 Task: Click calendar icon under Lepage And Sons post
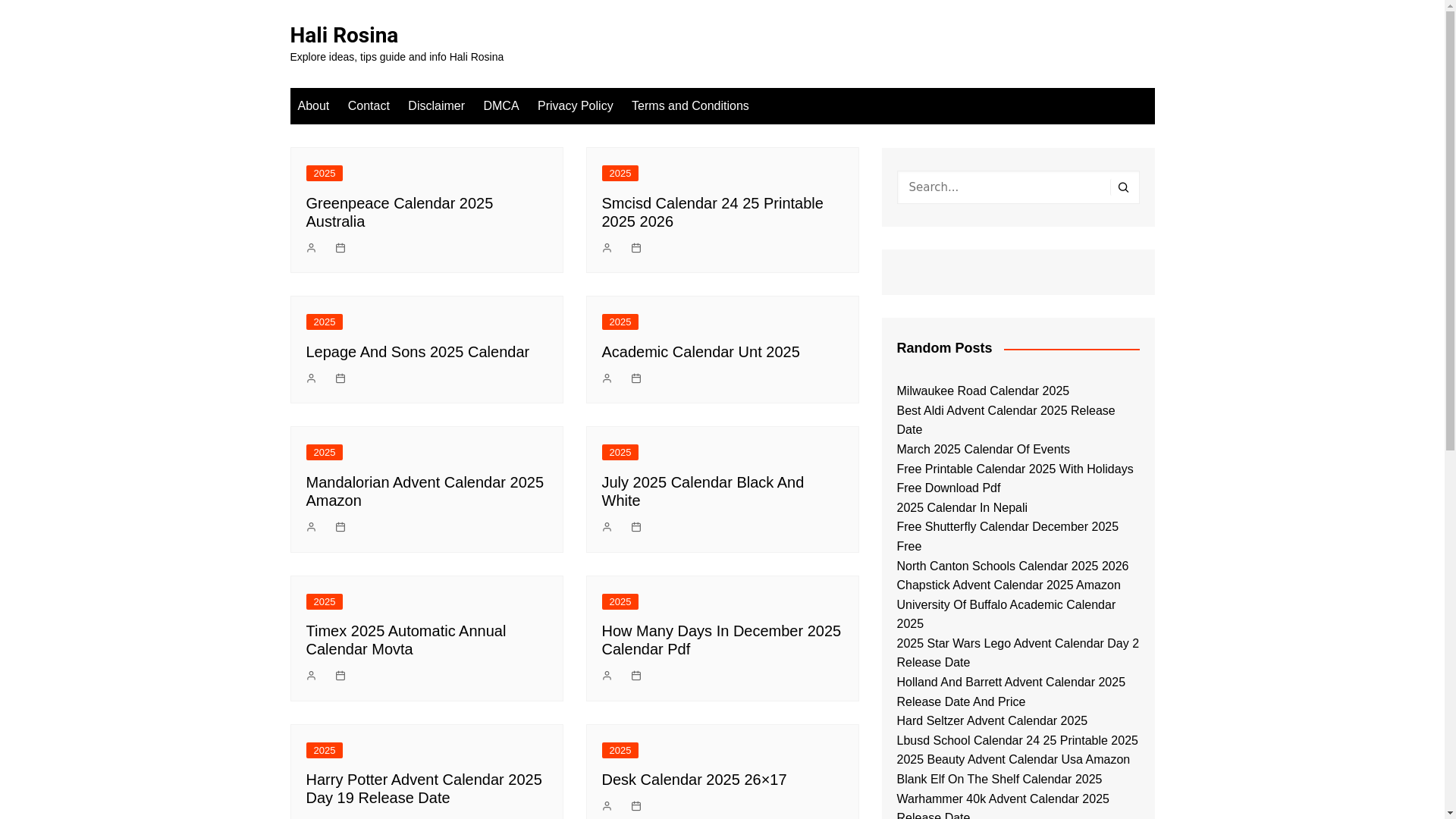pyautogui.click(x=340, y=378)
